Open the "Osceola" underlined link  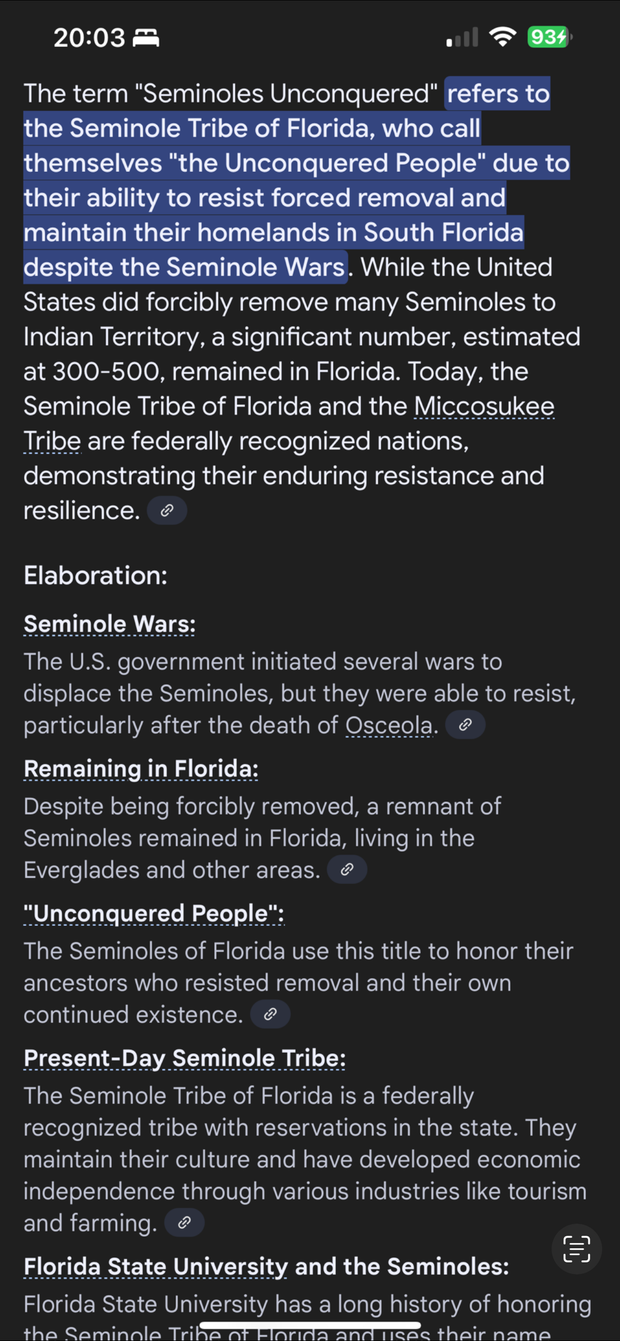[390, 726]
